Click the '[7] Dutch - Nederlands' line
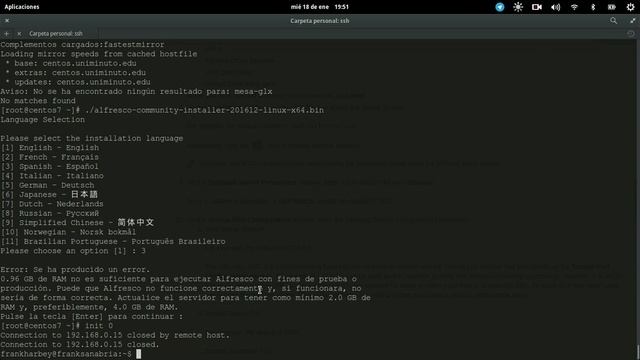Screen dimensions: 640x360 click(52, 204)
